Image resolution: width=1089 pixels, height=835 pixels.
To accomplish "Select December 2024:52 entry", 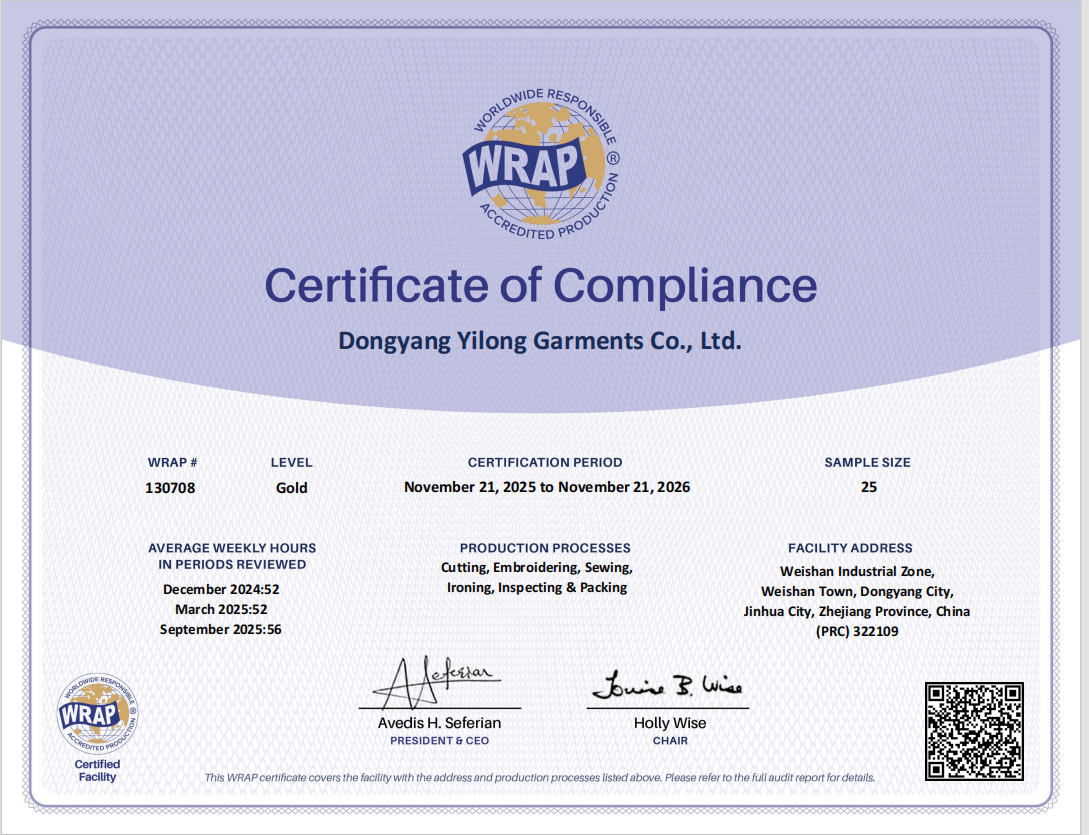I will click(221, 590).
